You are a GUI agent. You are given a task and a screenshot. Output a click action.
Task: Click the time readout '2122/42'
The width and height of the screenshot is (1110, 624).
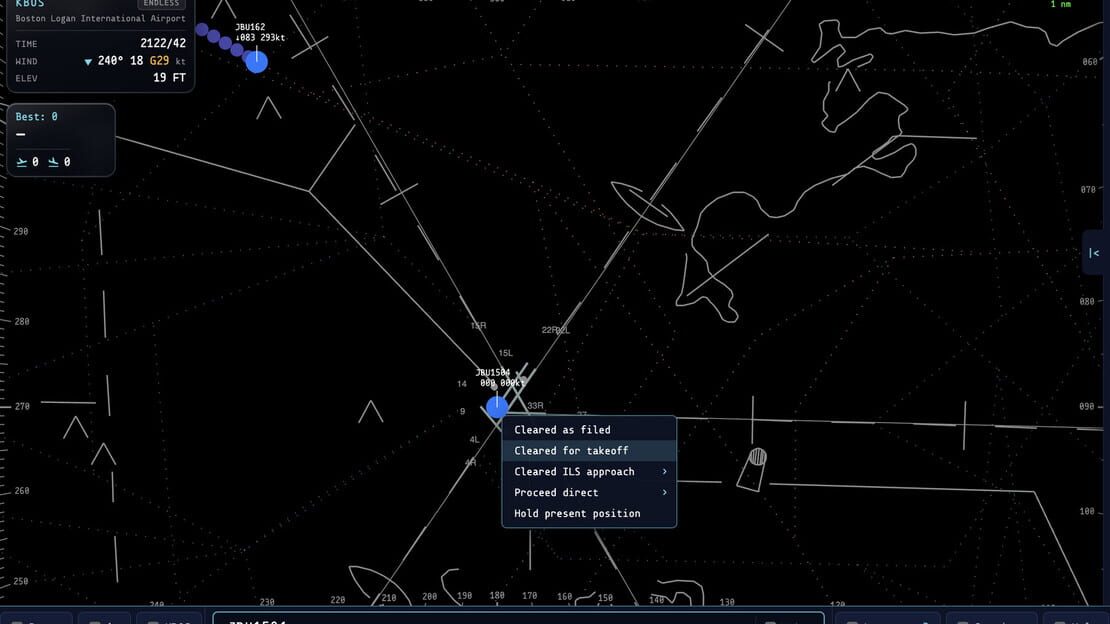pyautogui.click(x=163, y=43)
